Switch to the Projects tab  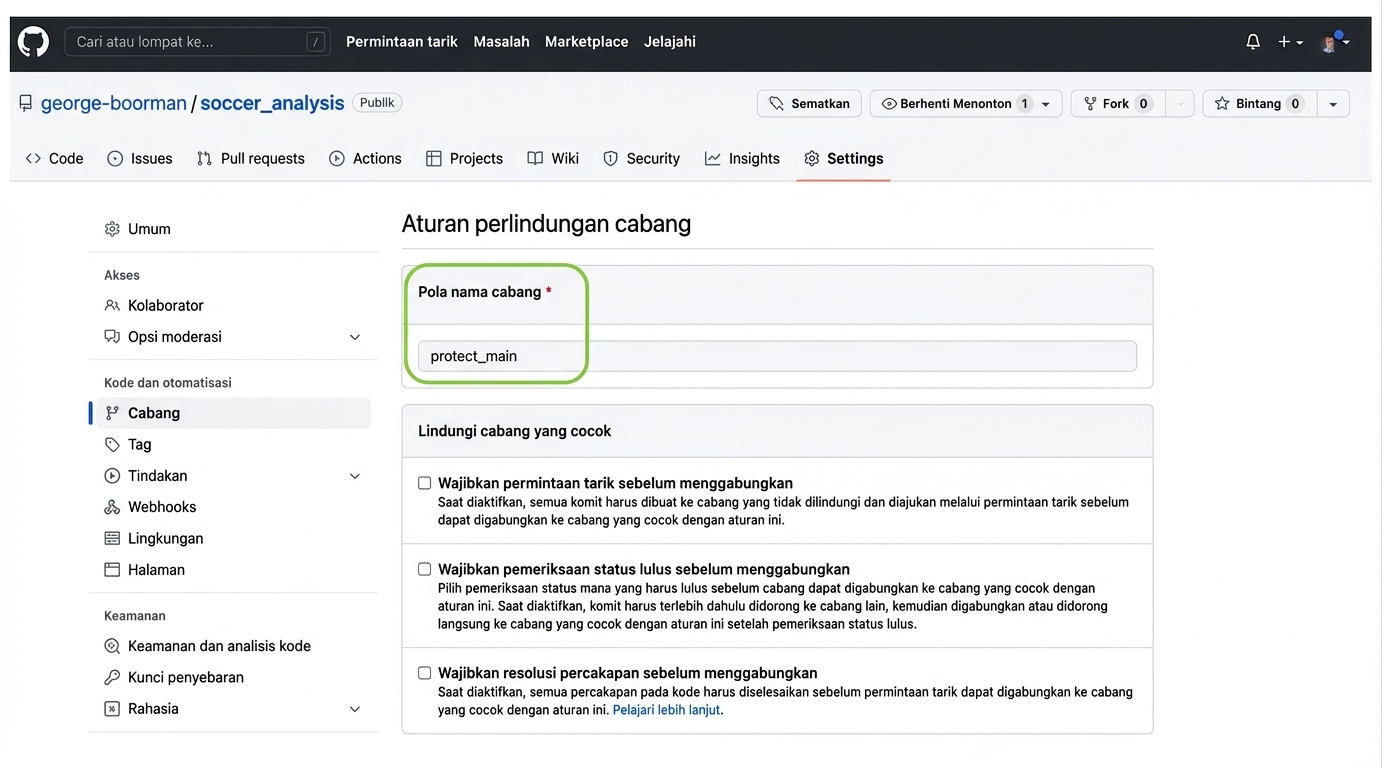tap(464, 159)
